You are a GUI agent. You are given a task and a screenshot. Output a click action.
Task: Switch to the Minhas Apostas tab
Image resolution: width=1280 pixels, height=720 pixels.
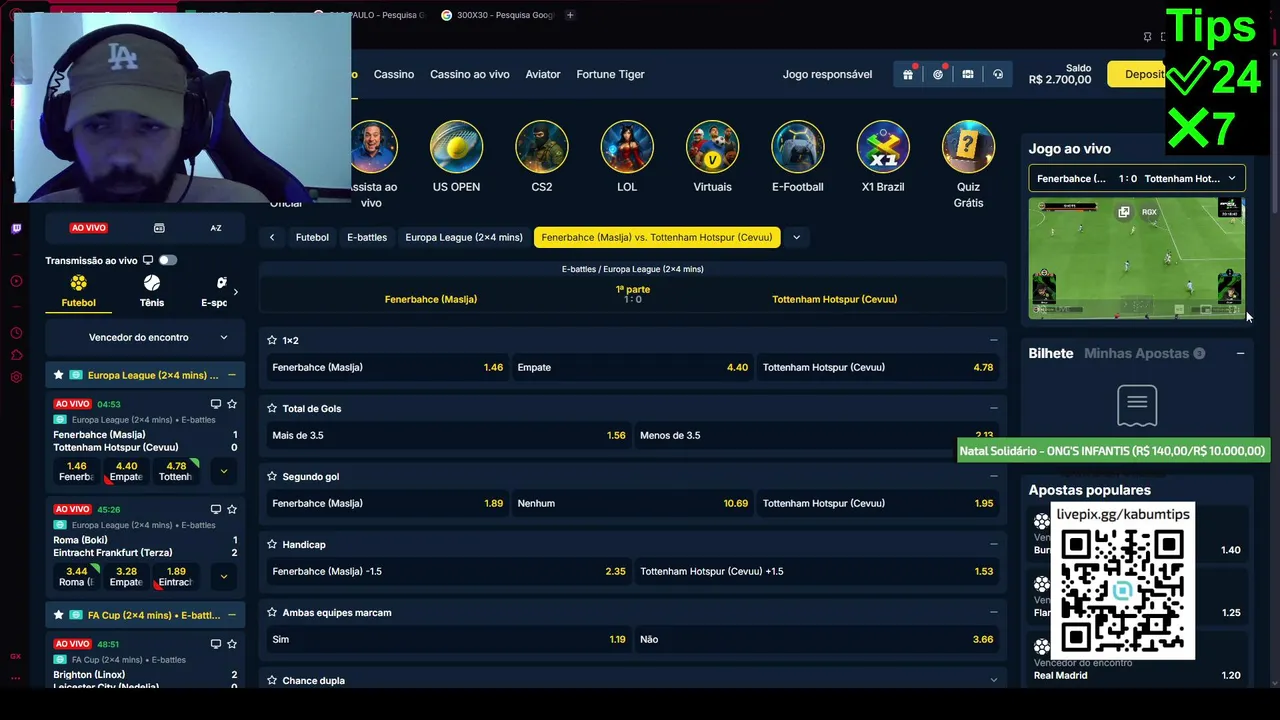pos(1144,353)
